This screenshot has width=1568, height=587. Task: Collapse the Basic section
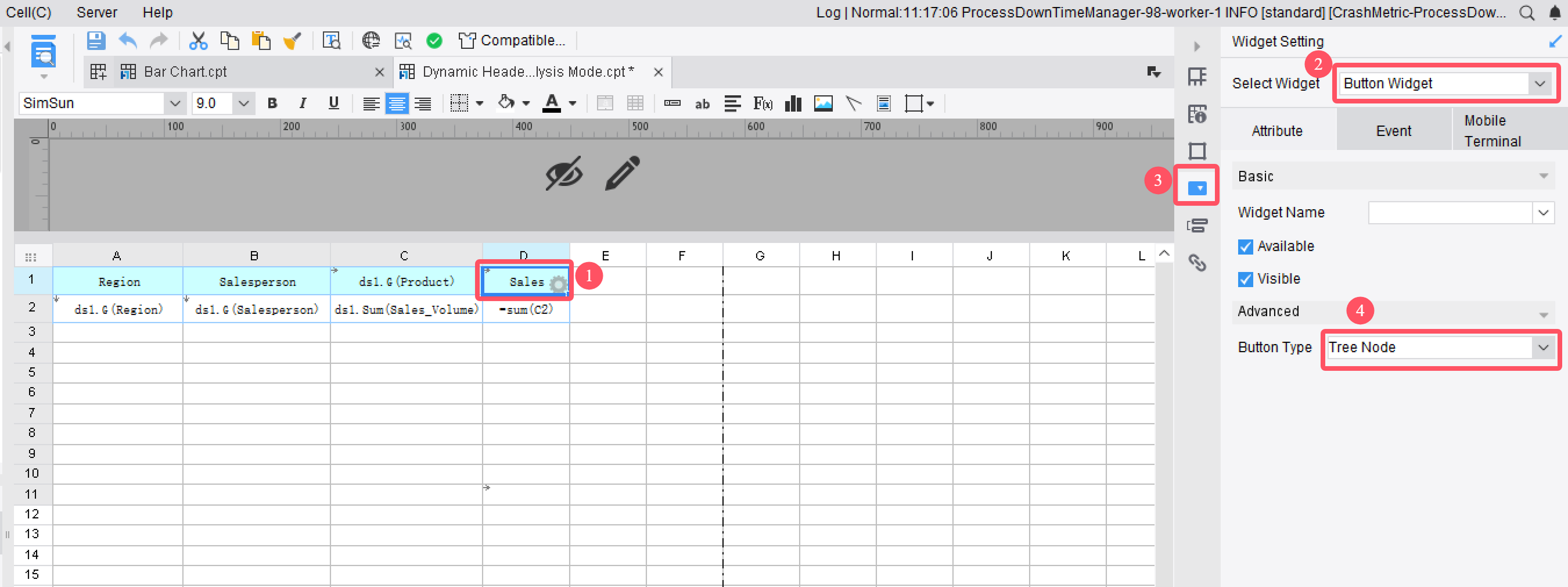[1543, 177]
